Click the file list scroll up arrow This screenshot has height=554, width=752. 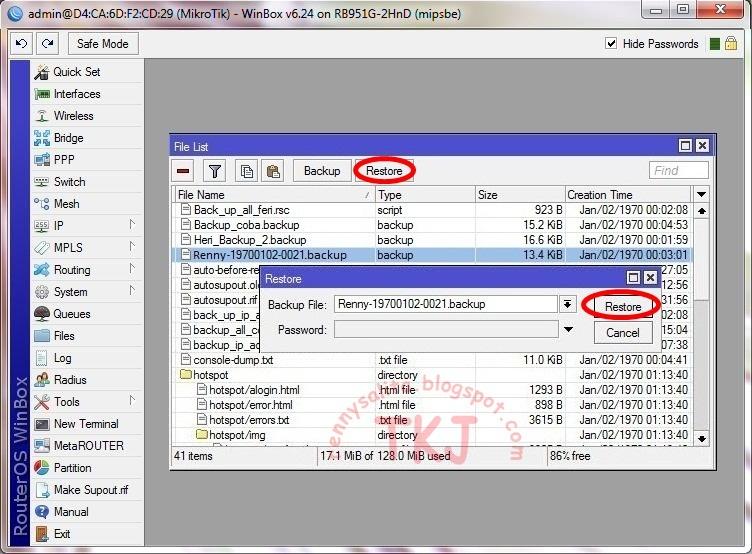coord(702,211)
